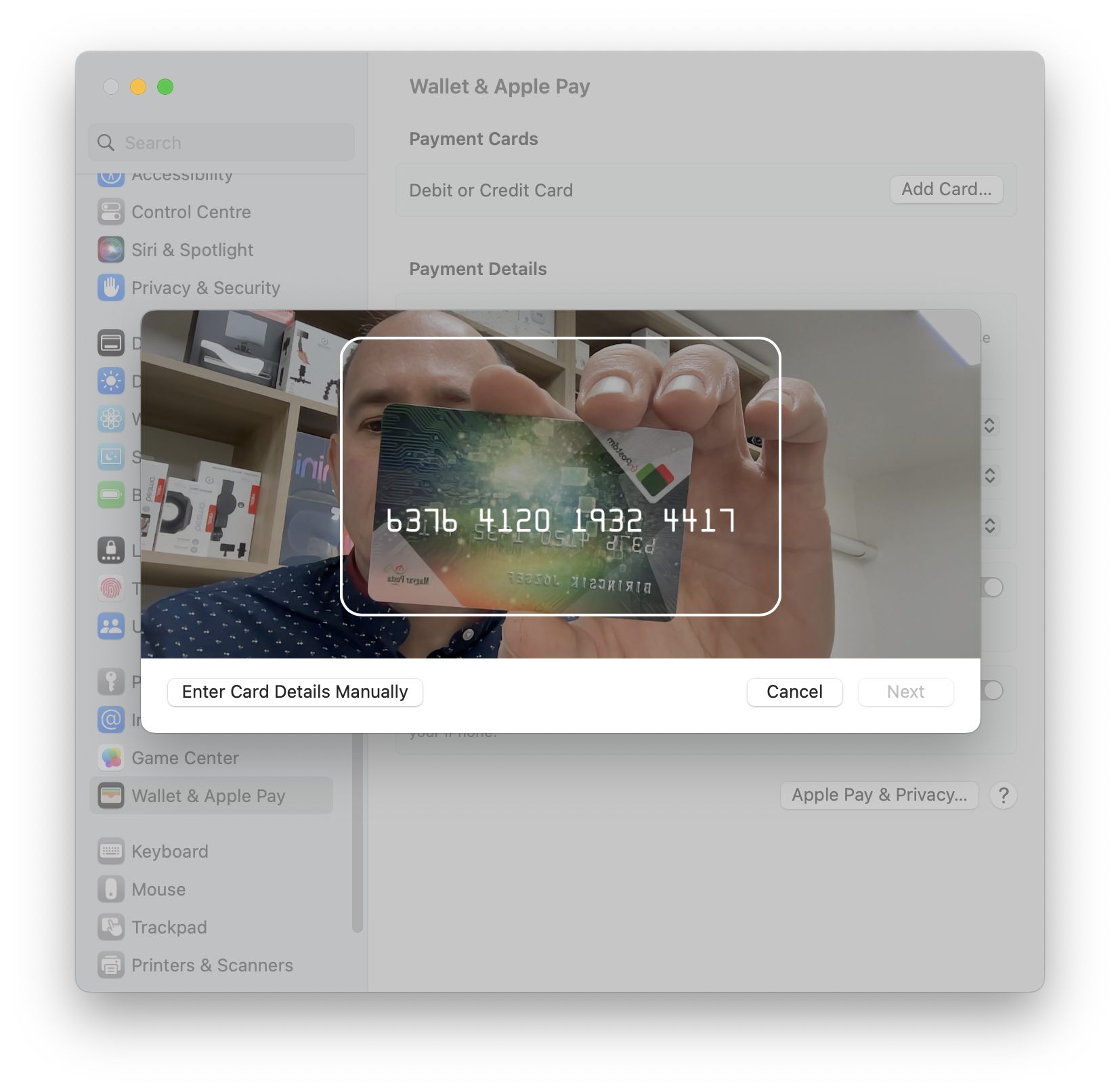Select Privacy & Security hand icon
The width and height of the screenshot is (1120, 1092).
(111, 288)
